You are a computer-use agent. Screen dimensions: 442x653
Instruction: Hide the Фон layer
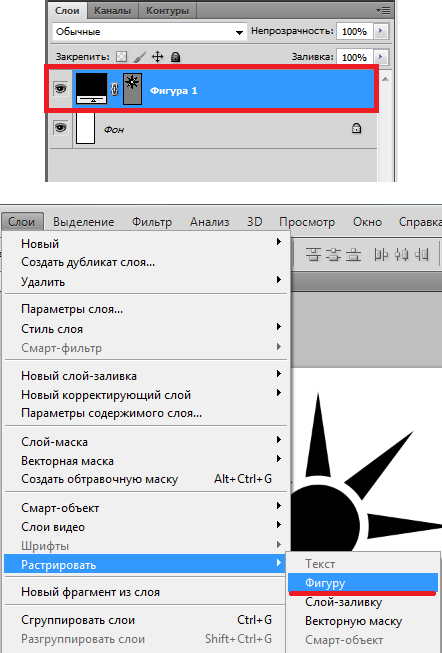[x=61, y=127]
